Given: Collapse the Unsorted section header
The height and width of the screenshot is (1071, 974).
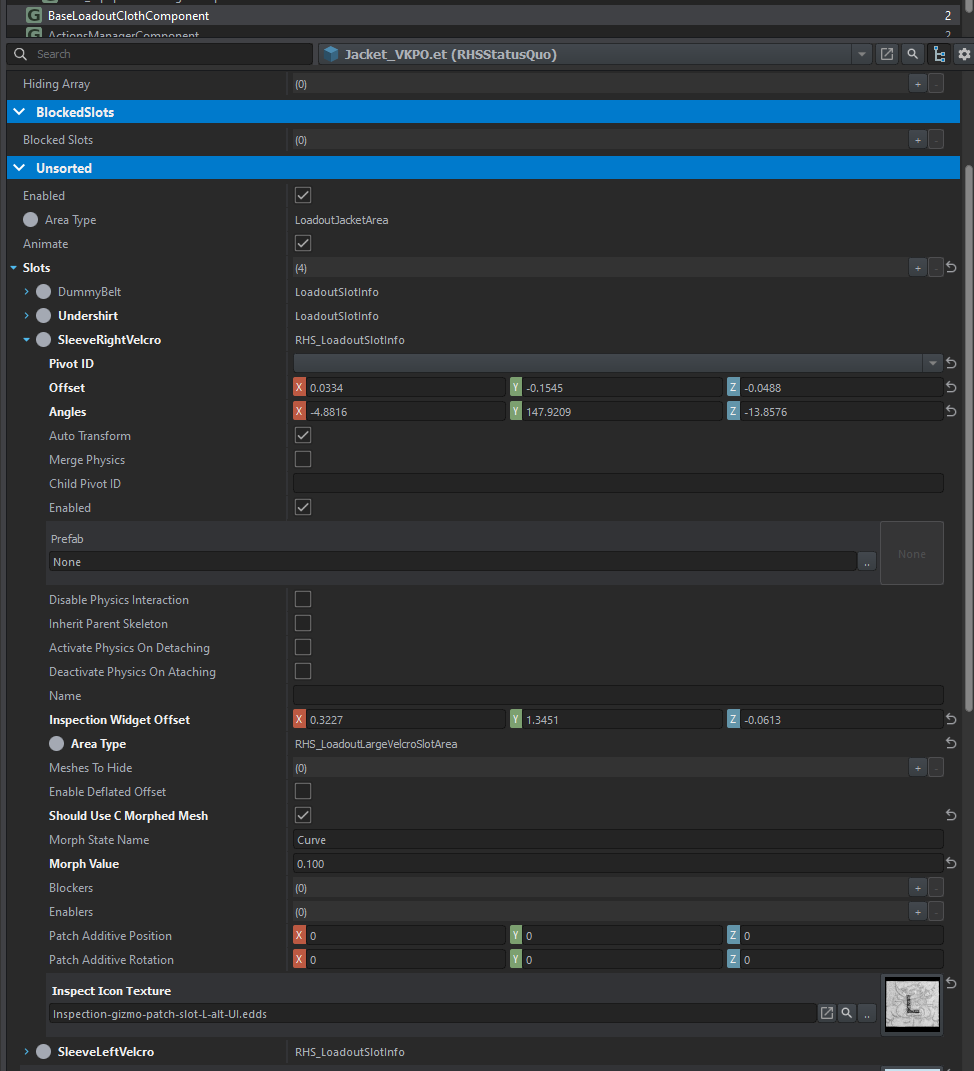Looking at the screenshot, I should (19, 168).
